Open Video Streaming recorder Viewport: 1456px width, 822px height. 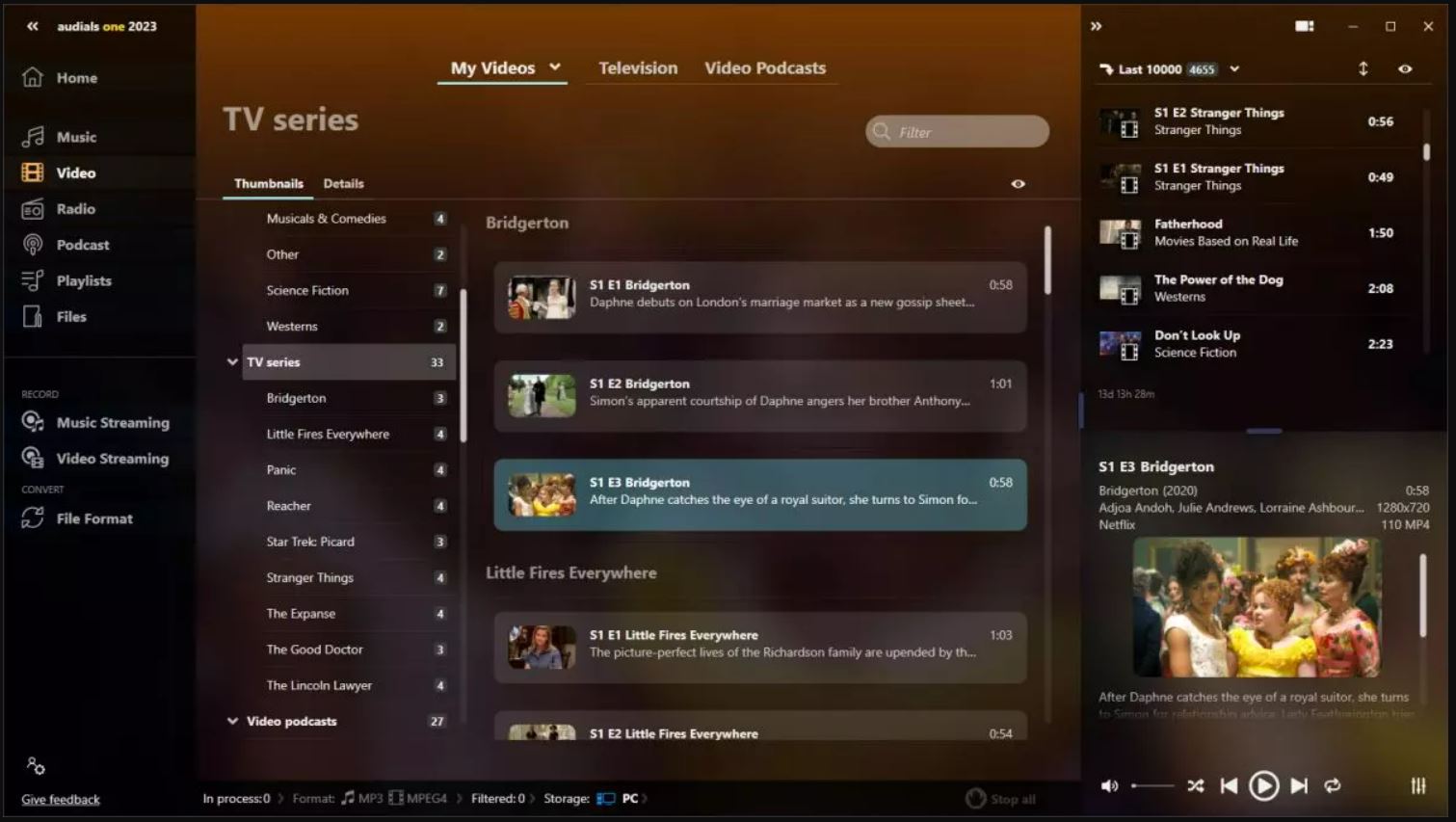coord(95,459)
